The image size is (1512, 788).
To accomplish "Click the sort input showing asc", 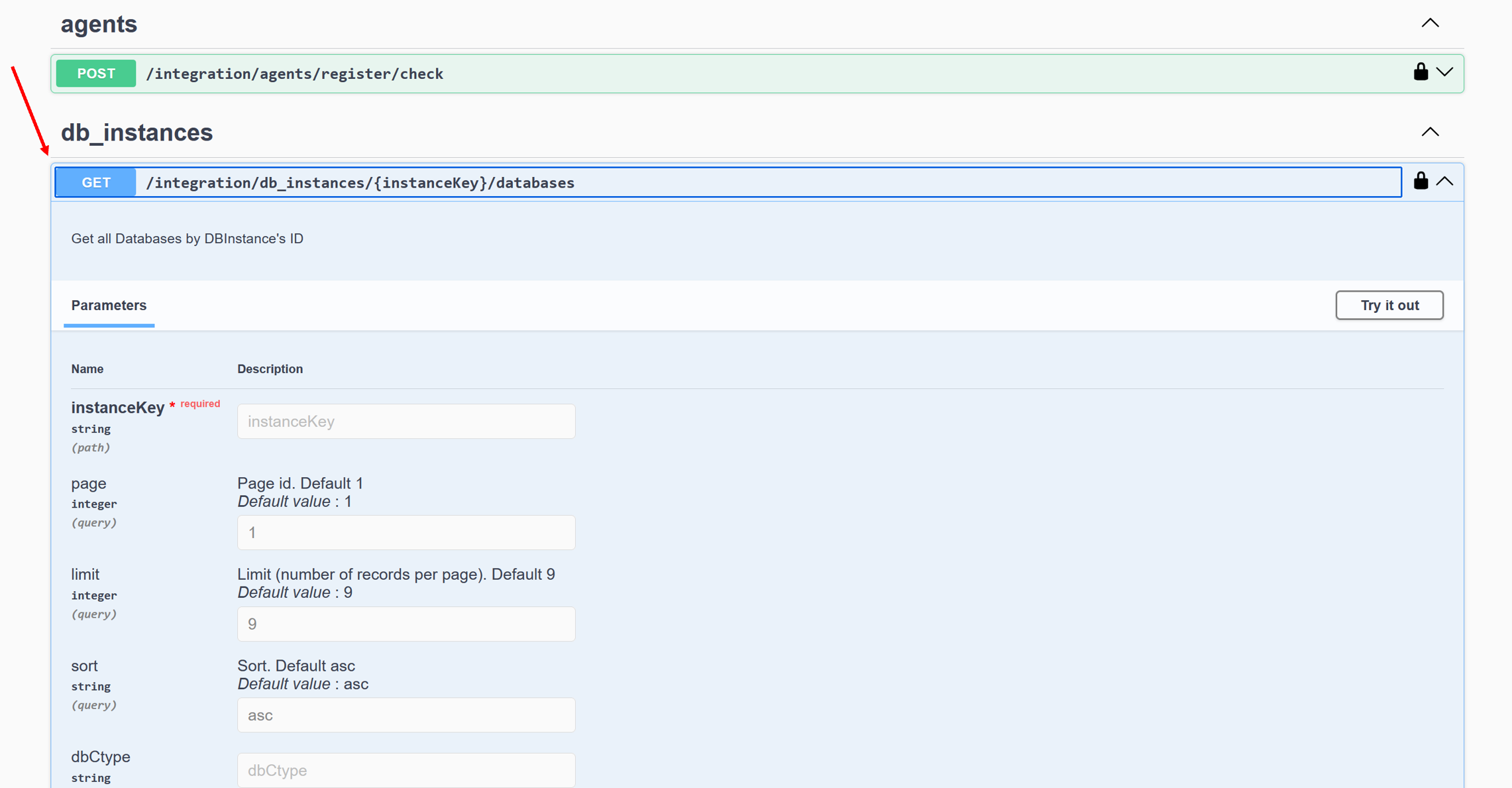I will [x=406, y=715].
